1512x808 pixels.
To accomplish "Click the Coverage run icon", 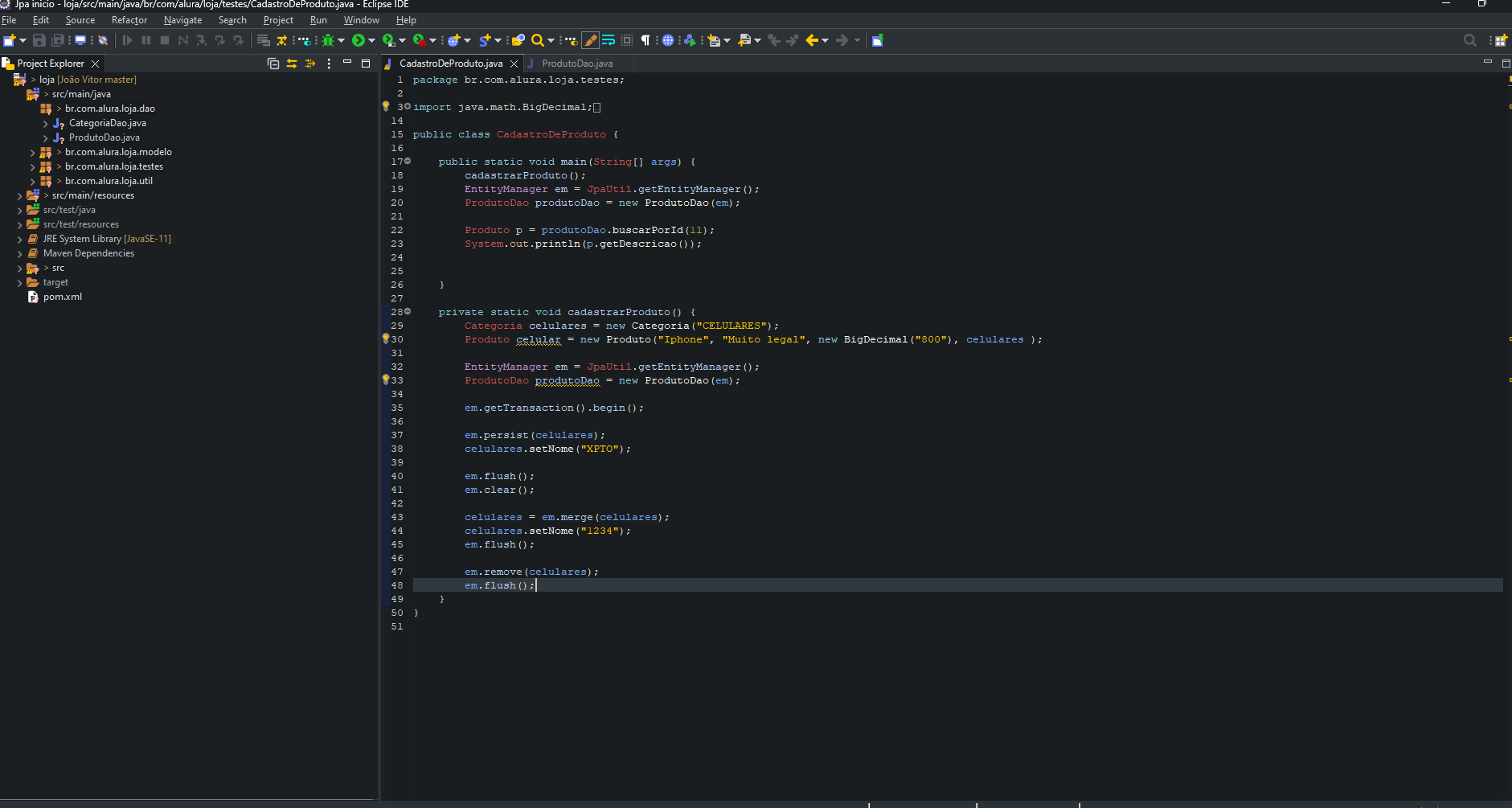I will point(389,40).
